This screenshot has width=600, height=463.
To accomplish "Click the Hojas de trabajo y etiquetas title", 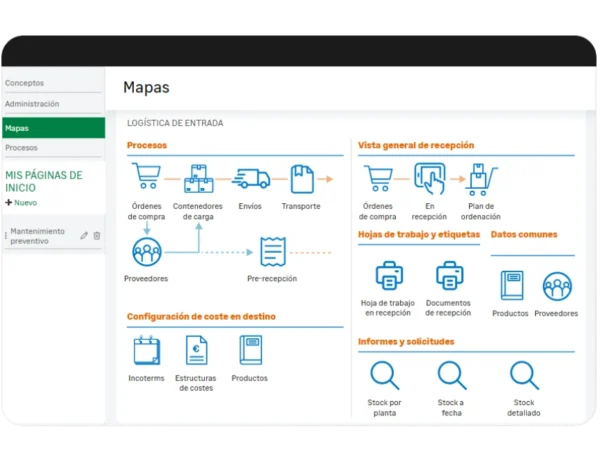I will (x=419, y=235).
